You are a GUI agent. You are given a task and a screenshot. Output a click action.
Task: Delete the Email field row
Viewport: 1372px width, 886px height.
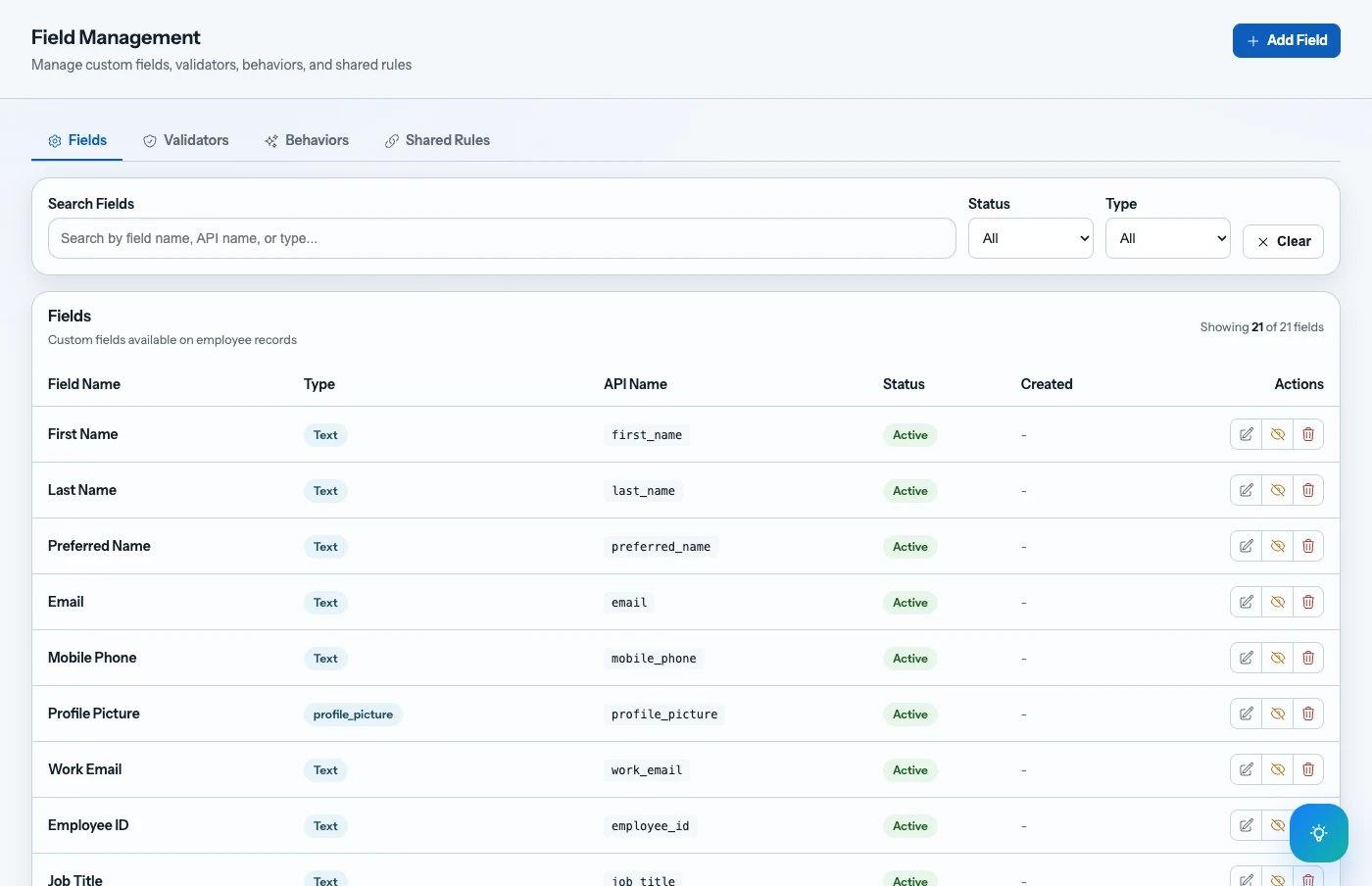point(1308,602)
